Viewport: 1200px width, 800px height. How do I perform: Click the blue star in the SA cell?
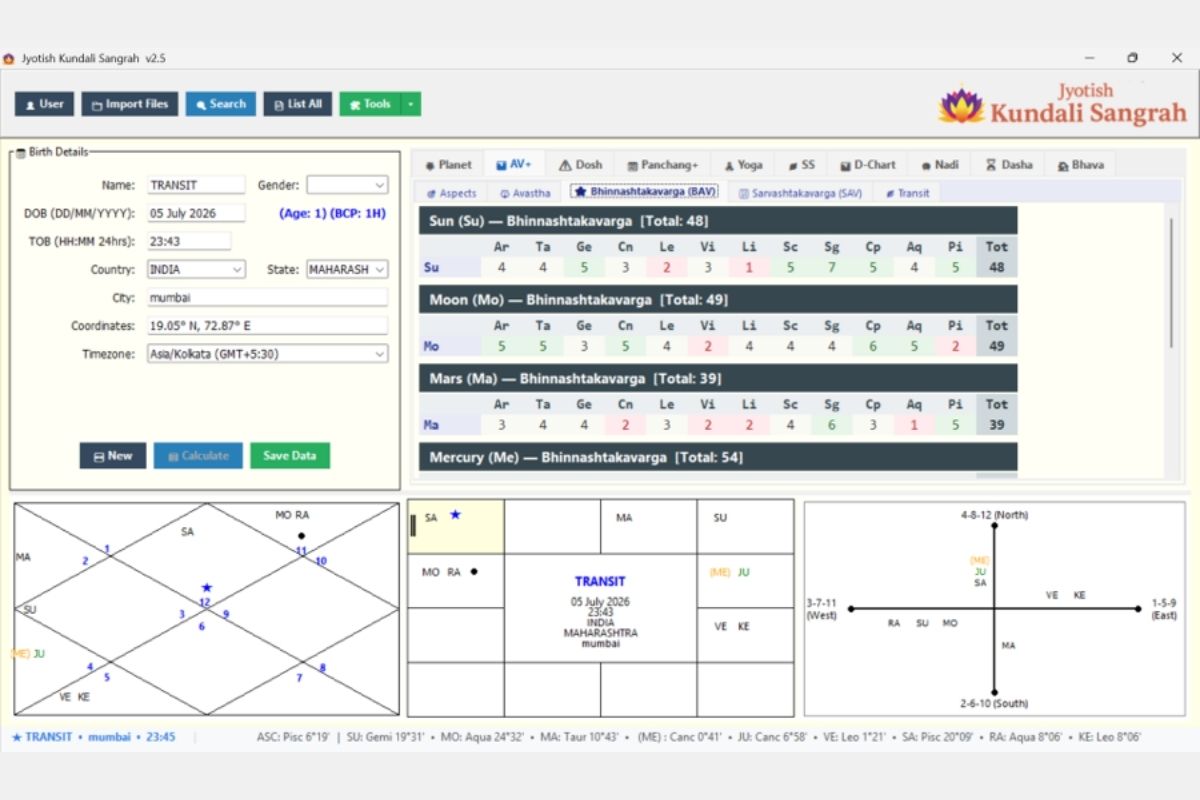point(455,515)
